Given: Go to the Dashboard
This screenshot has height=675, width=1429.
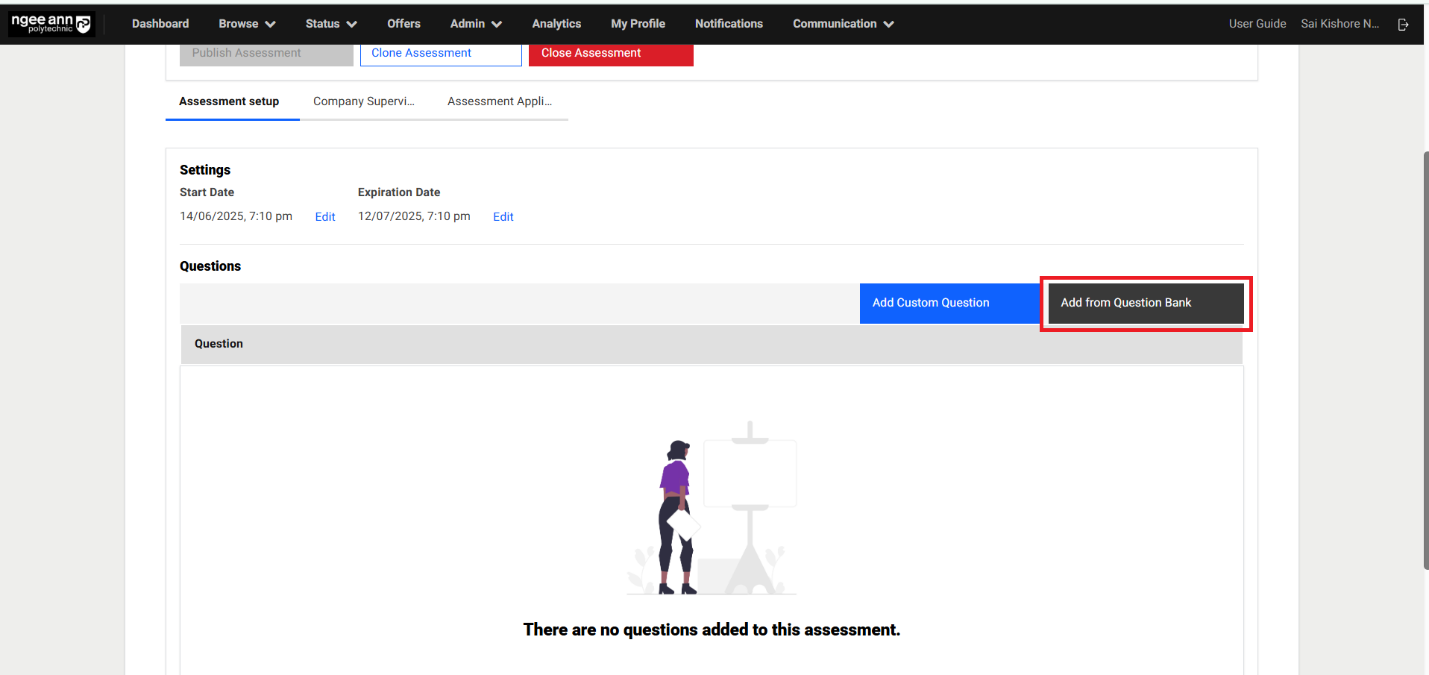Looking at the screenshot, I should tap(160, 23).
